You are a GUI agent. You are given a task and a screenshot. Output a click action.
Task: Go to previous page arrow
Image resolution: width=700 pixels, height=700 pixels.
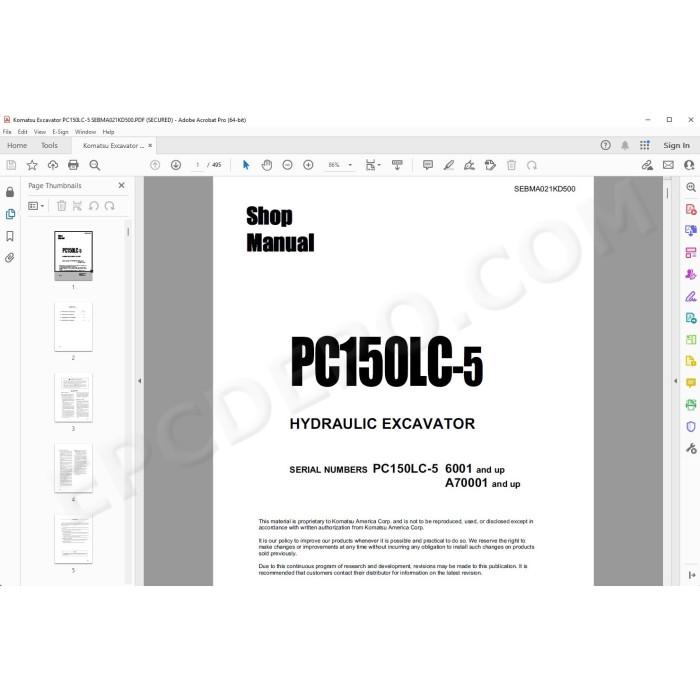click(x=155, y=165)
